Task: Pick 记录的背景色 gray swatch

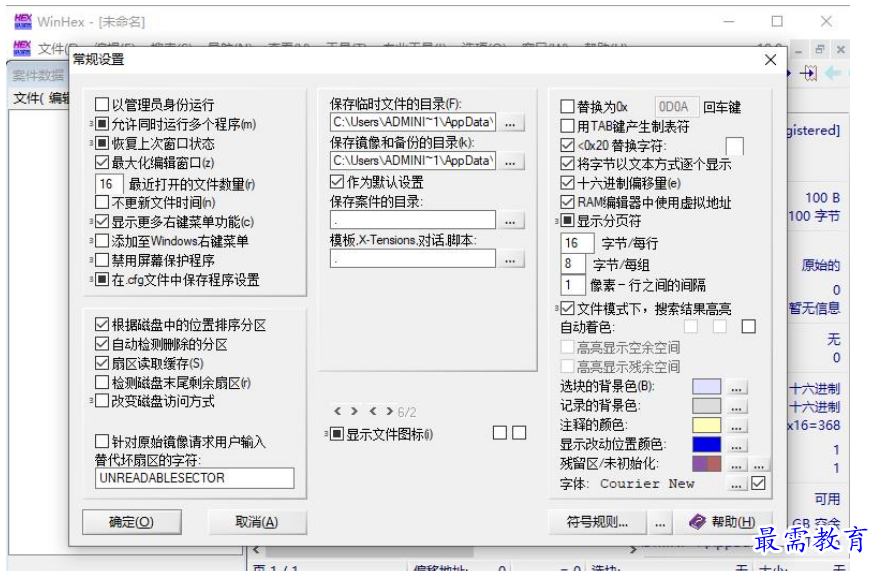Action: pos(706,406)
